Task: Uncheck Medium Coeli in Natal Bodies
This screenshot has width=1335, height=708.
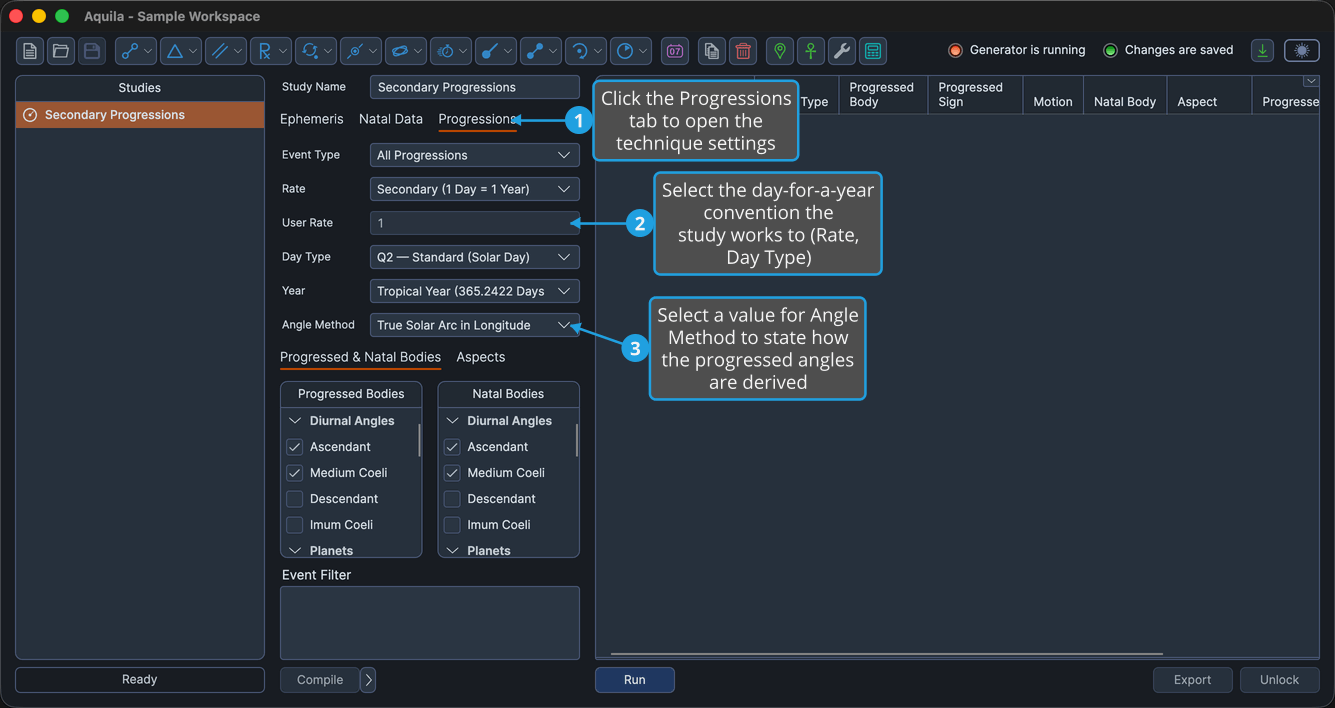Action: [452, 473]
